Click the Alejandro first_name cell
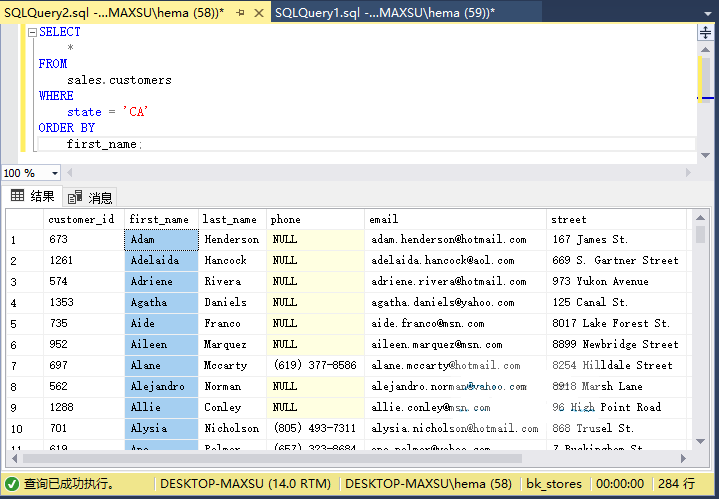The image size is (719, 499). pos(161,387)
